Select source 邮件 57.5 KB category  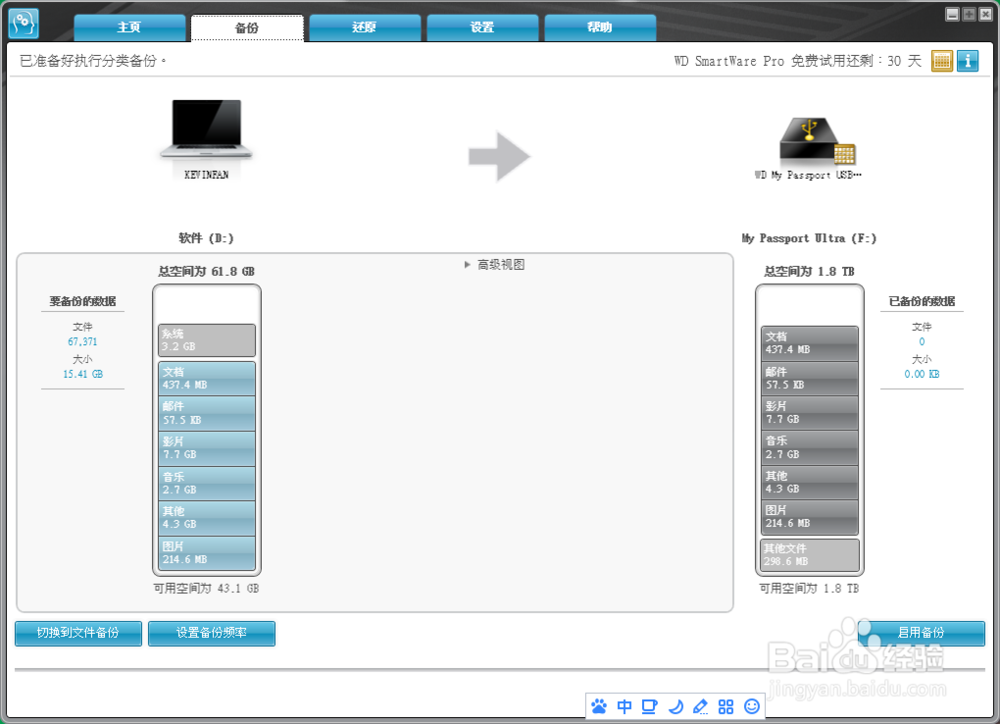pyautogui.click(x=207, y=413)
